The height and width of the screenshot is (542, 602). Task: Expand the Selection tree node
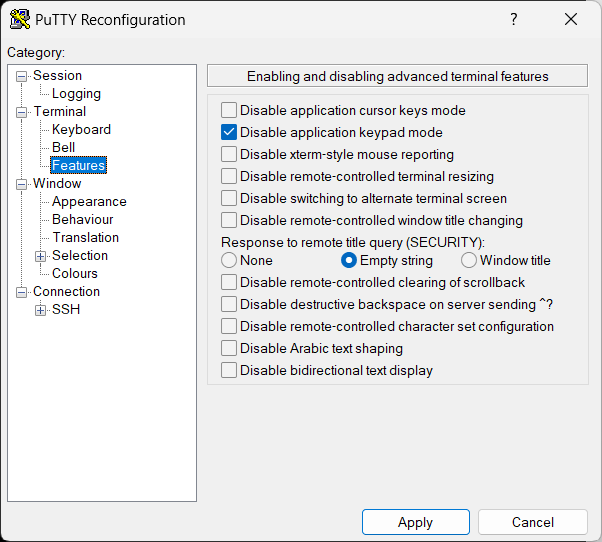click(x=40, y=256)
